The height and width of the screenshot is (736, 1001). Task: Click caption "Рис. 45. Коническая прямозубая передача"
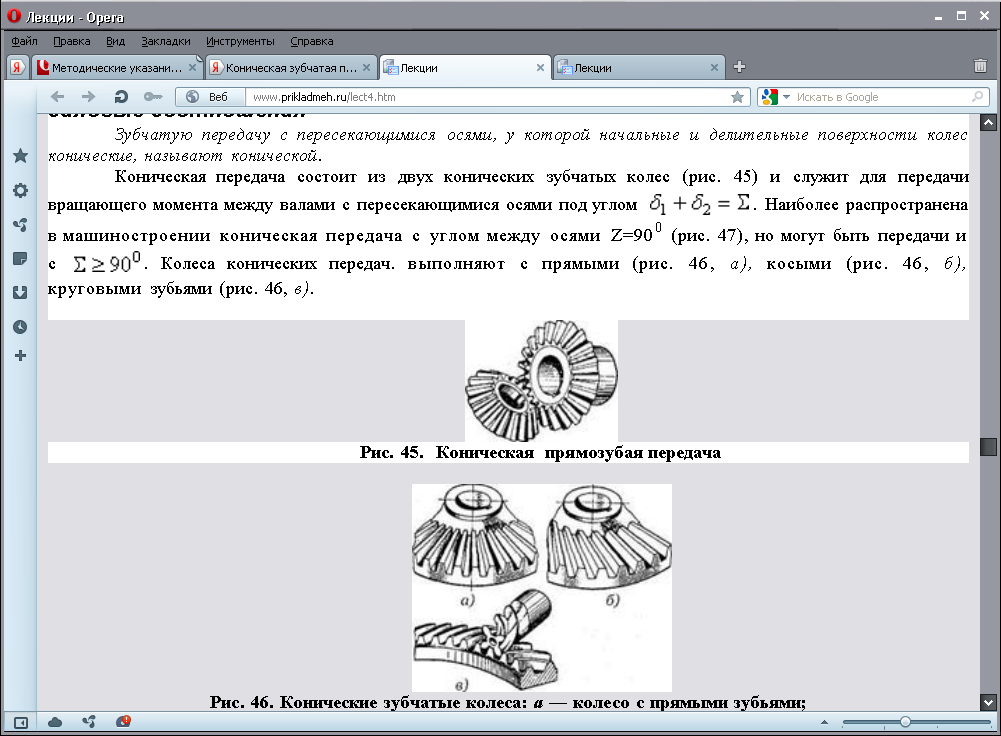(540, 453)
